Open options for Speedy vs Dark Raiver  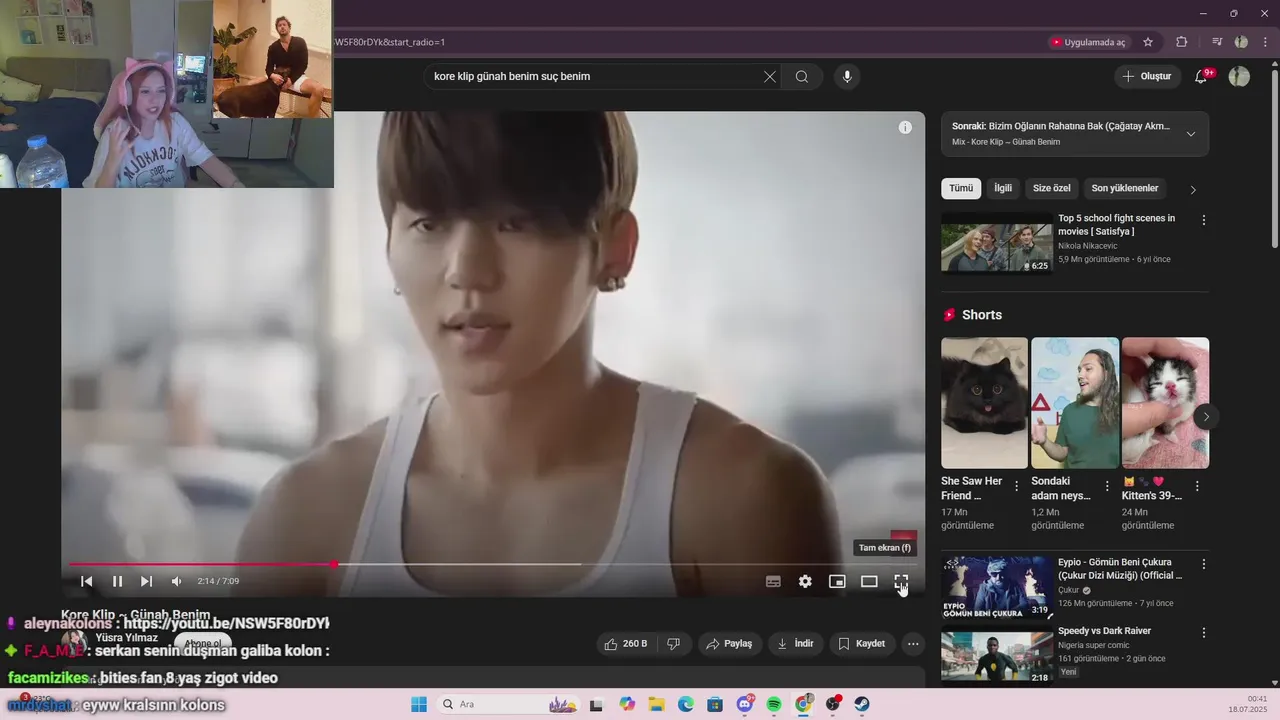1204,633
